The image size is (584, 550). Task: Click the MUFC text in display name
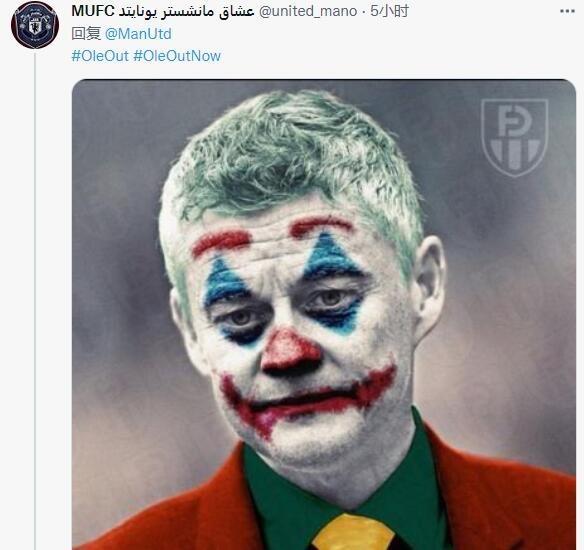93,12
